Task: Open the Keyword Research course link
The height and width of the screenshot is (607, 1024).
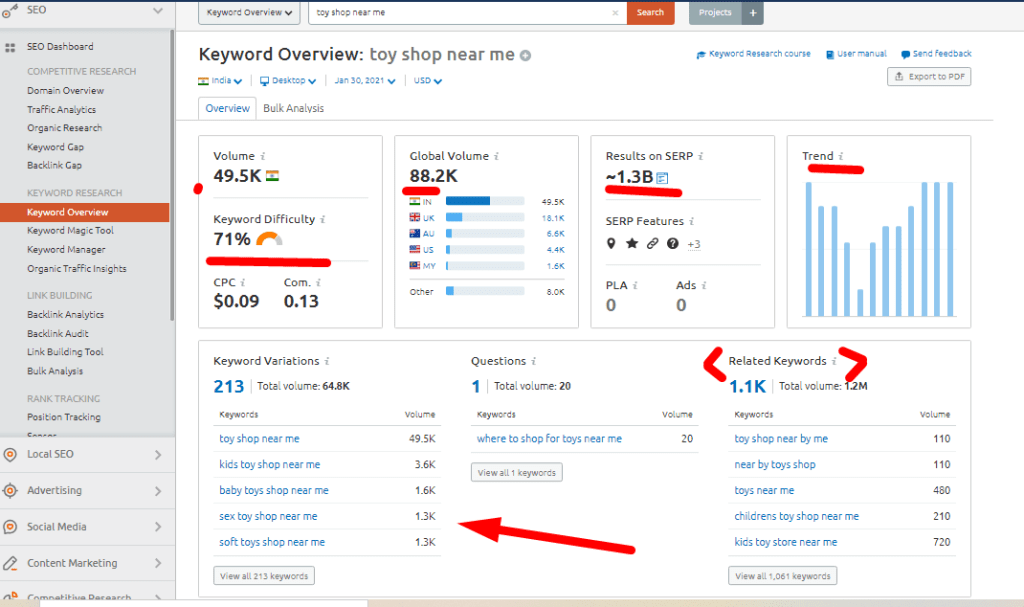Action: tap(754, 54)
